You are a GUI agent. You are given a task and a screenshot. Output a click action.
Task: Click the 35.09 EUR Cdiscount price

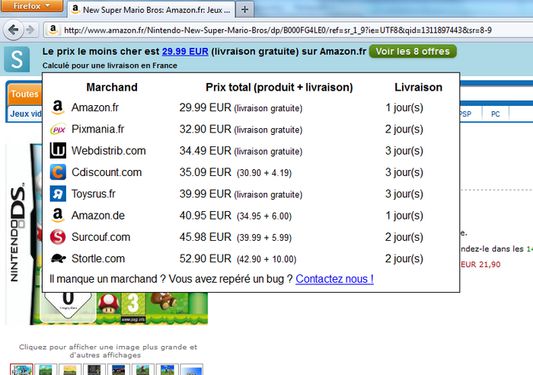coord(205,172)
